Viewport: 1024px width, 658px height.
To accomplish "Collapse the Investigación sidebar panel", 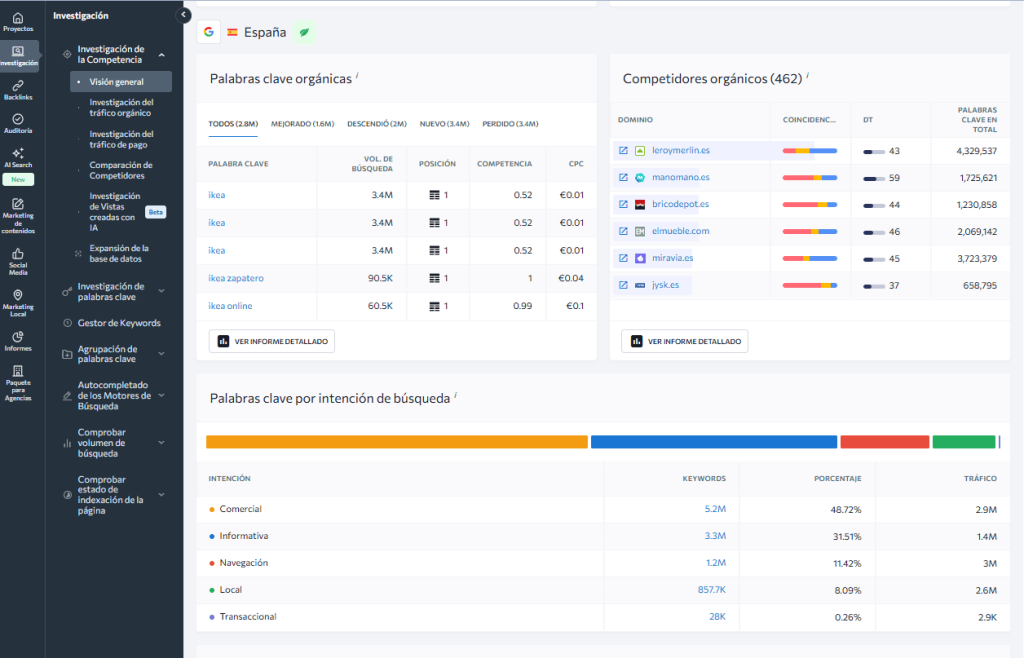I will click(184, 15).
